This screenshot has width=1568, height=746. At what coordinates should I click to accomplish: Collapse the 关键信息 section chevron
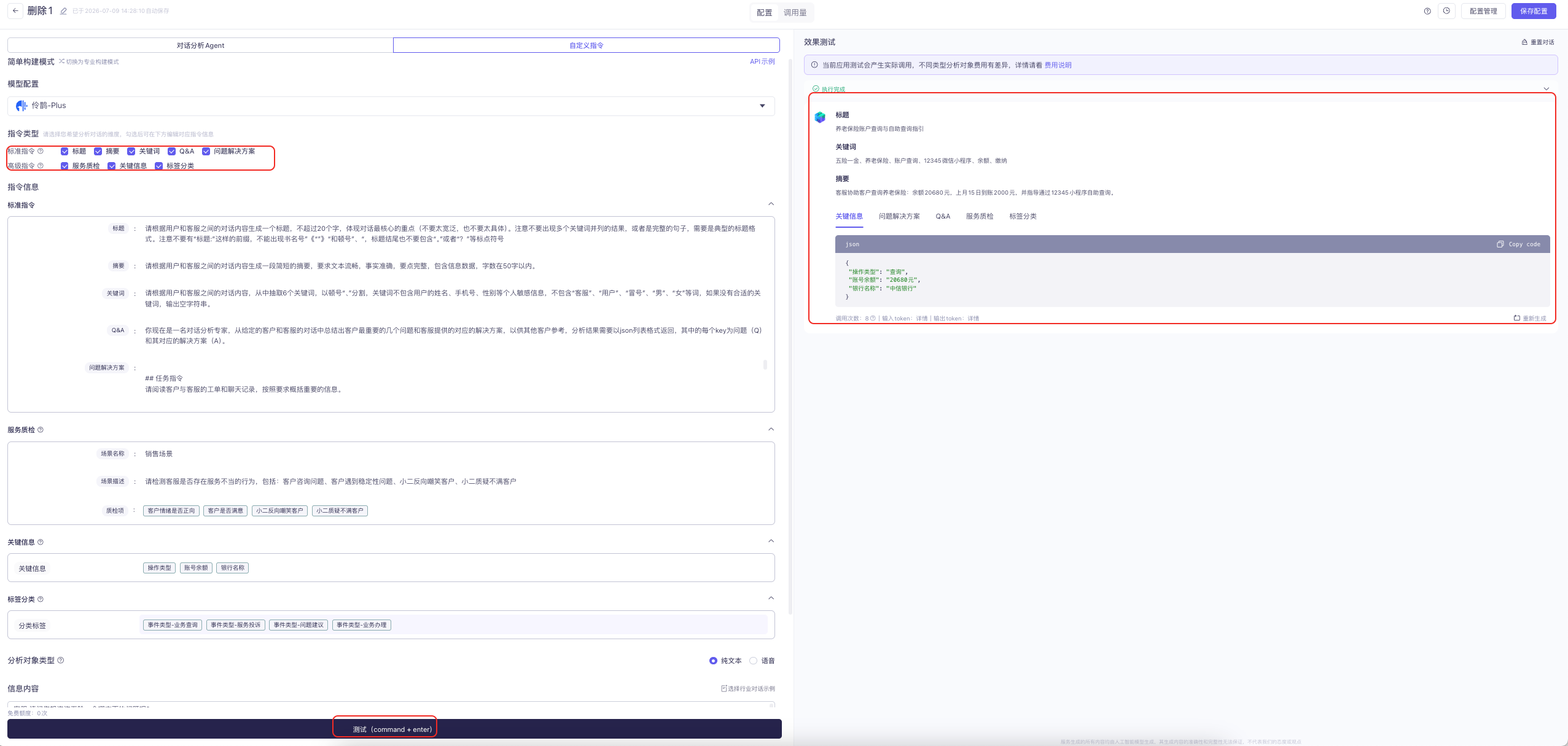point(771,541)
